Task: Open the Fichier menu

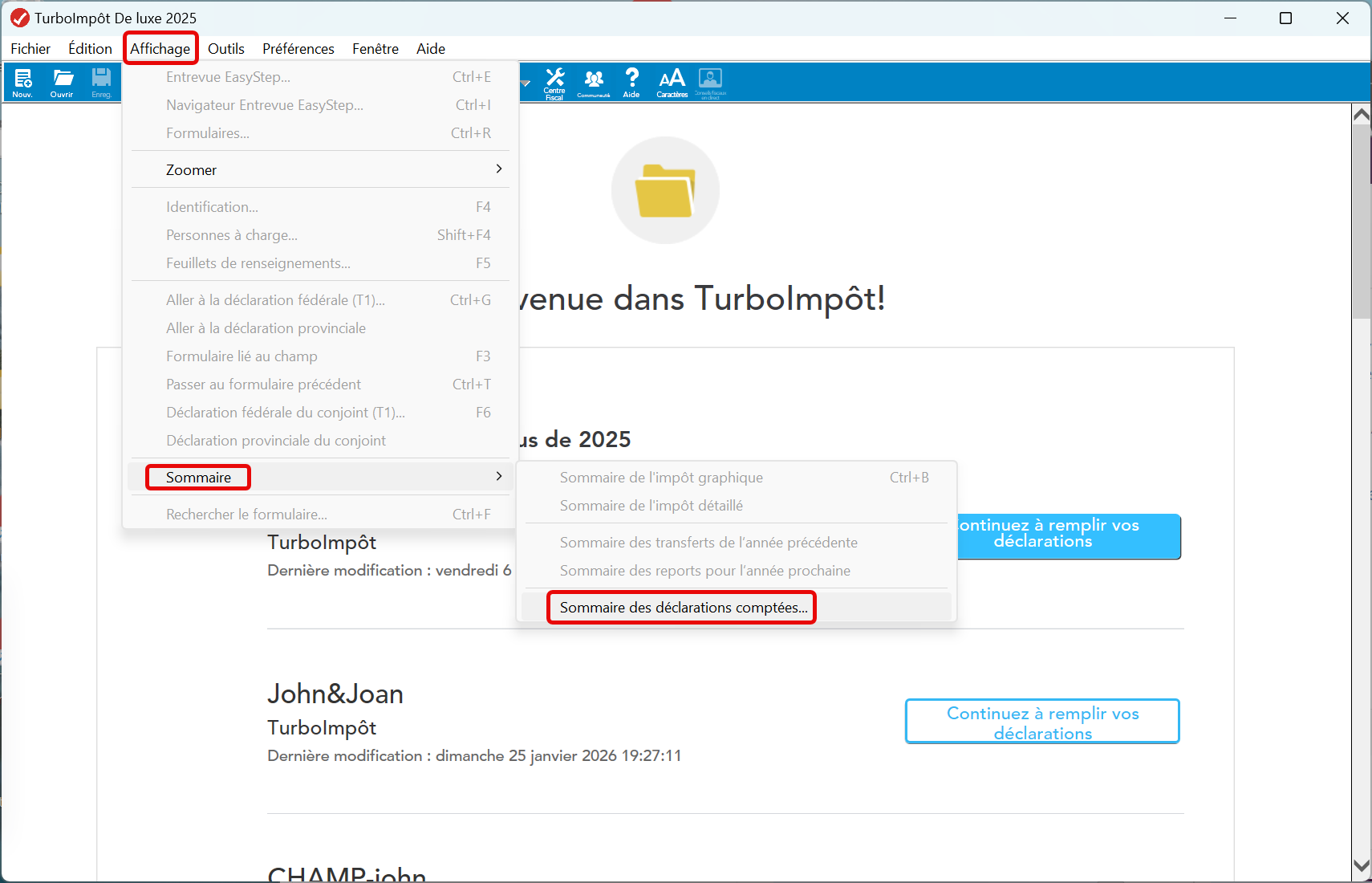Action: (x=30, y=49)
